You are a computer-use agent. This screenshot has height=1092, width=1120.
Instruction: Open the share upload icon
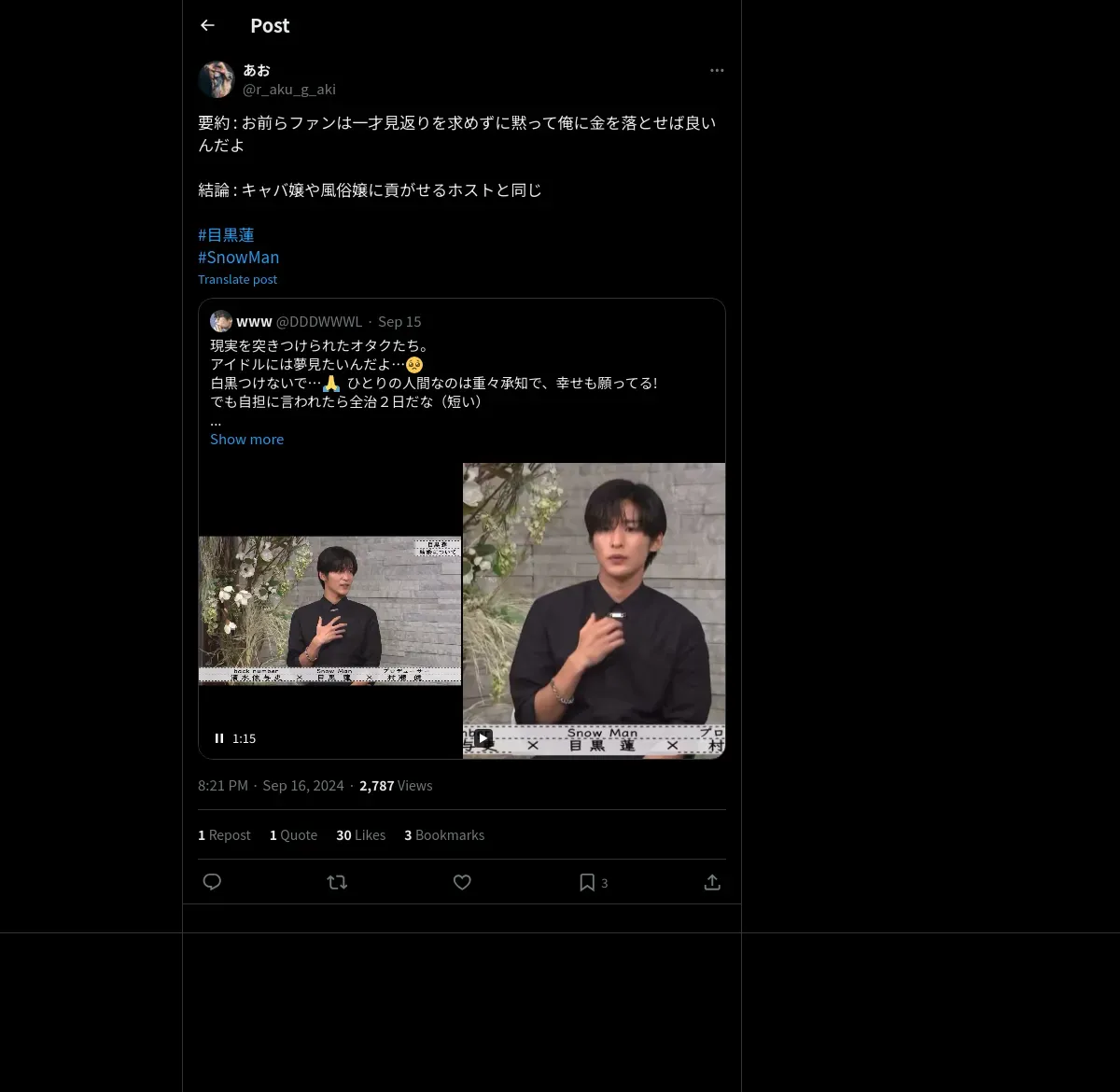tap(712, 882)
